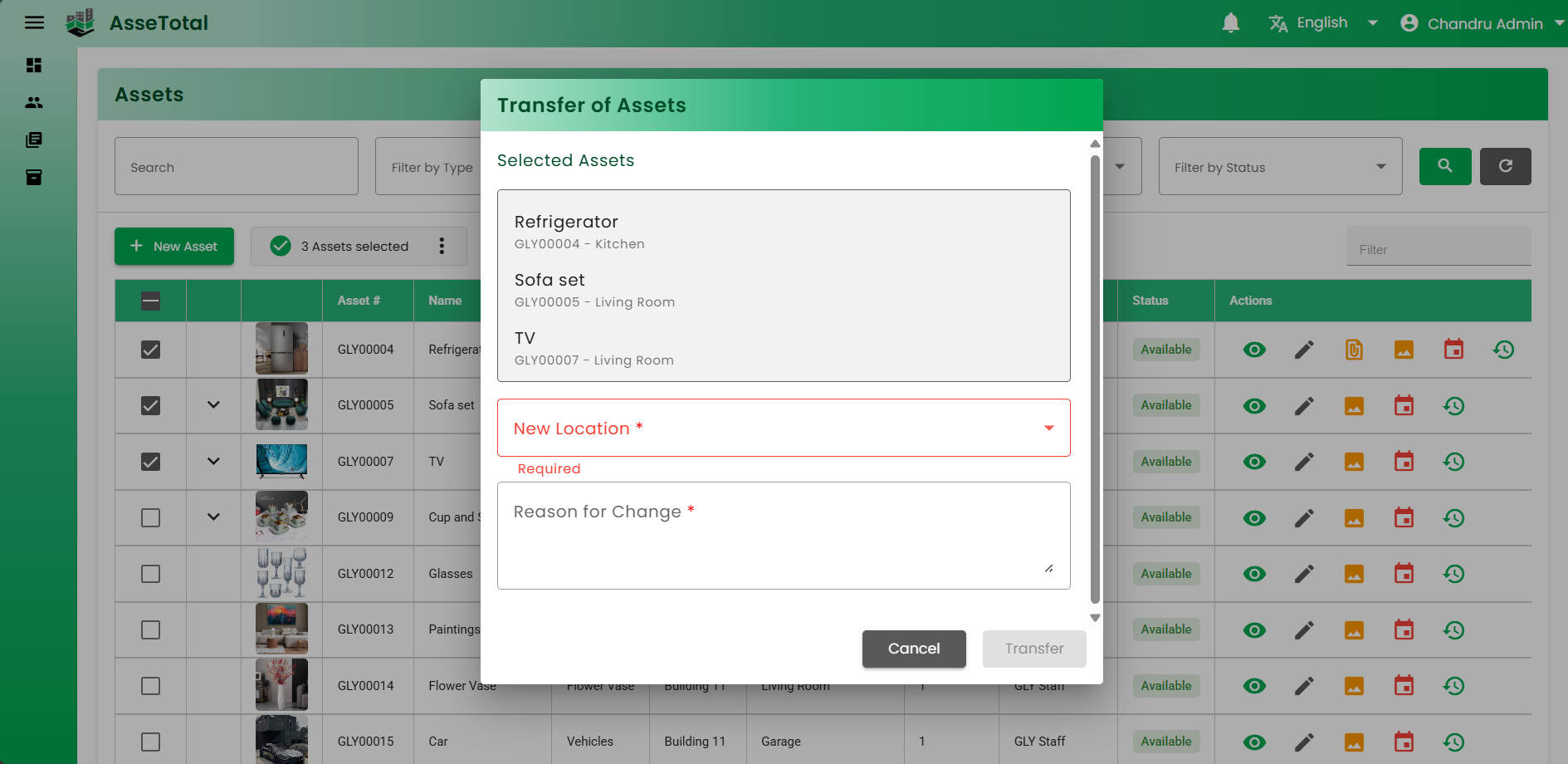Open calendar icon for GLY00014
This screenshot has width=1568, height=764.
pos(1404,685)
